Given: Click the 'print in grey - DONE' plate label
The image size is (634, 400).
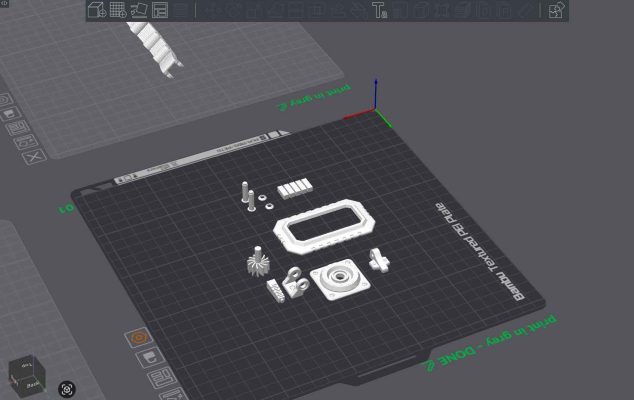Looking at the screenshot, I should 498,341.
